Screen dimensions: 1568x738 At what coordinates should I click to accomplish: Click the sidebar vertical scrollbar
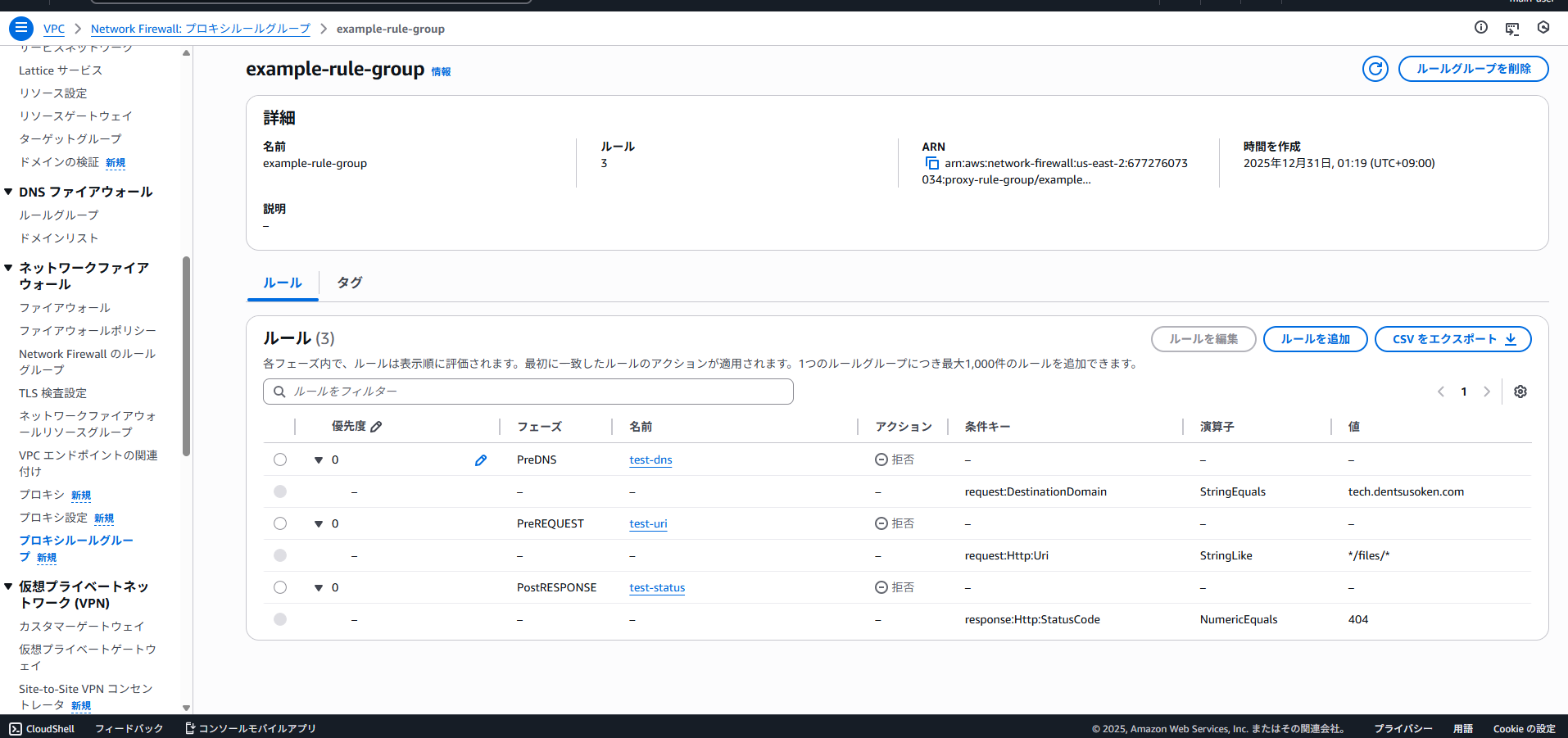[186, 356]
